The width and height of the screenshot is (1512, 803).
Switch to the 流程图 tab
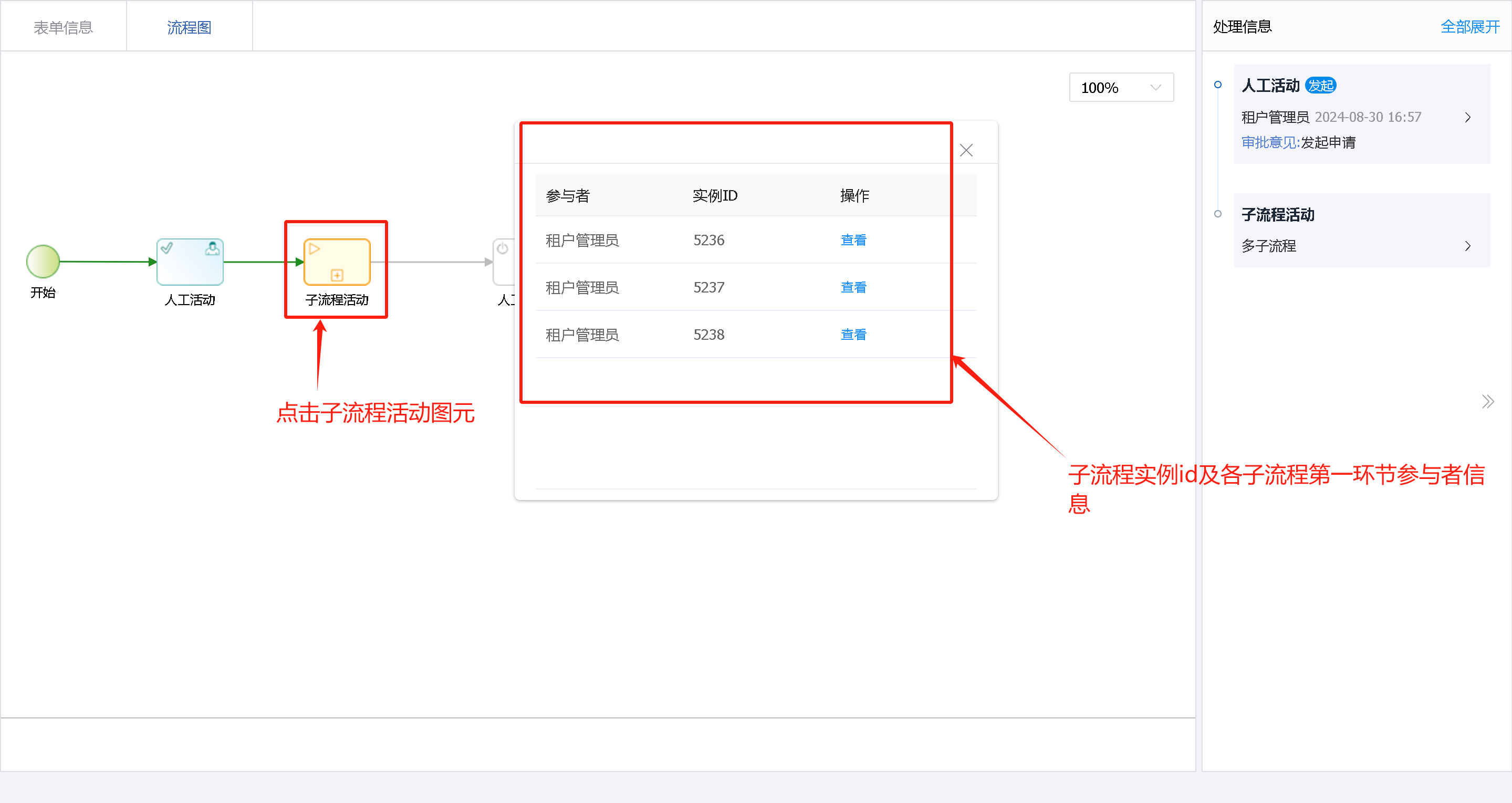point(189,27)
